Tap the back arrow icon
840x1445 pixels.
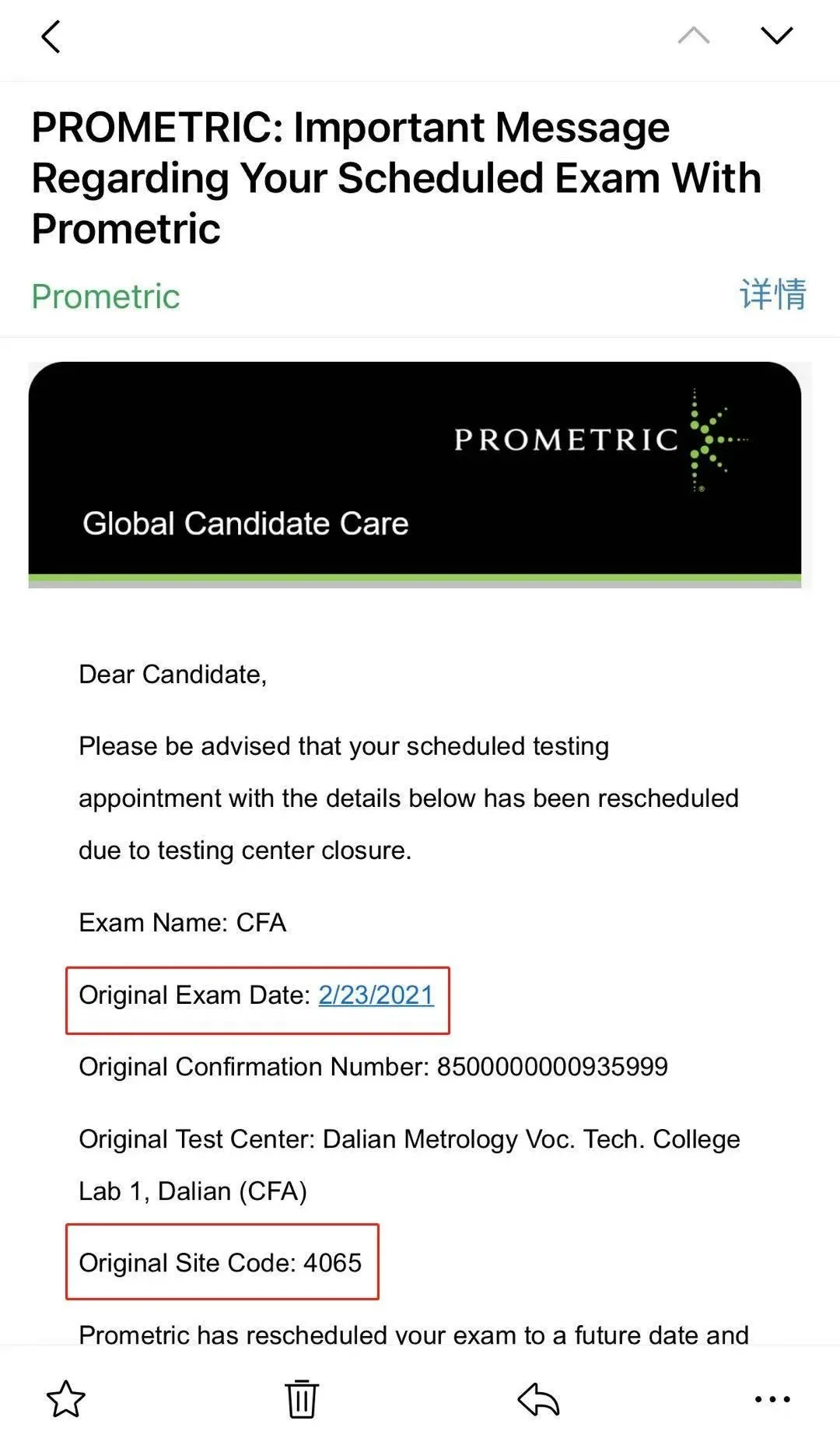click(x=51, y=37)
